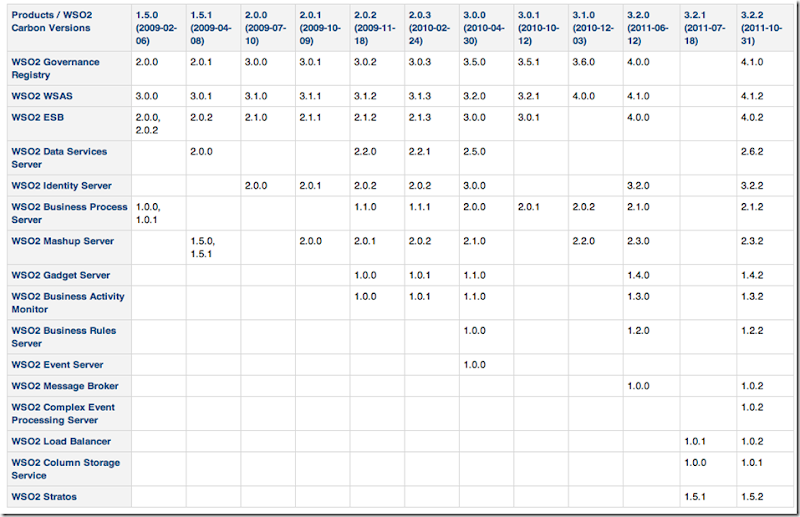Select WSO2 Event Server row label
The image size is (800, 517).
point(57,364)
